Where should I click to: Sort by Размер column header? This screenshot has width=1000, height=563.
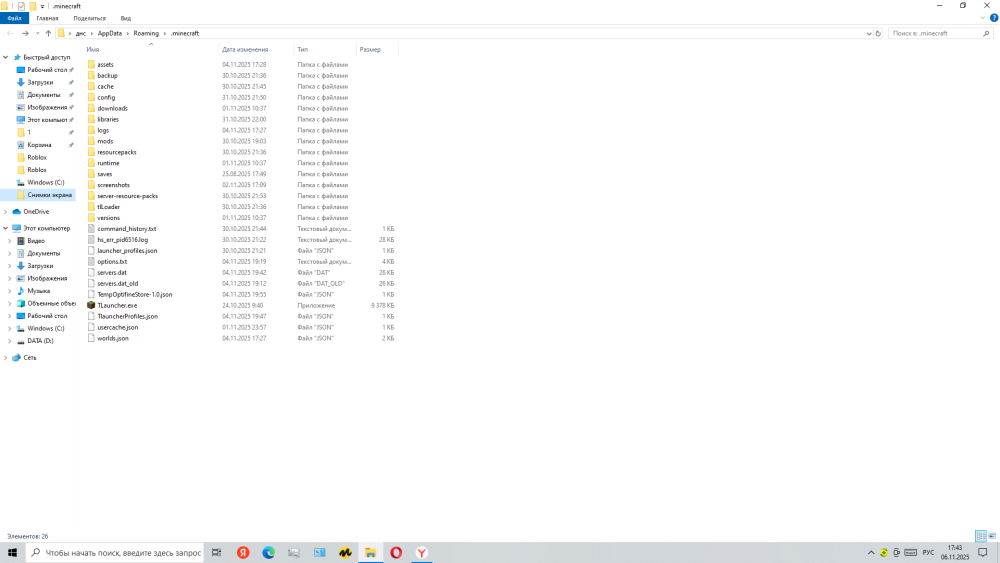pos(370,50)
